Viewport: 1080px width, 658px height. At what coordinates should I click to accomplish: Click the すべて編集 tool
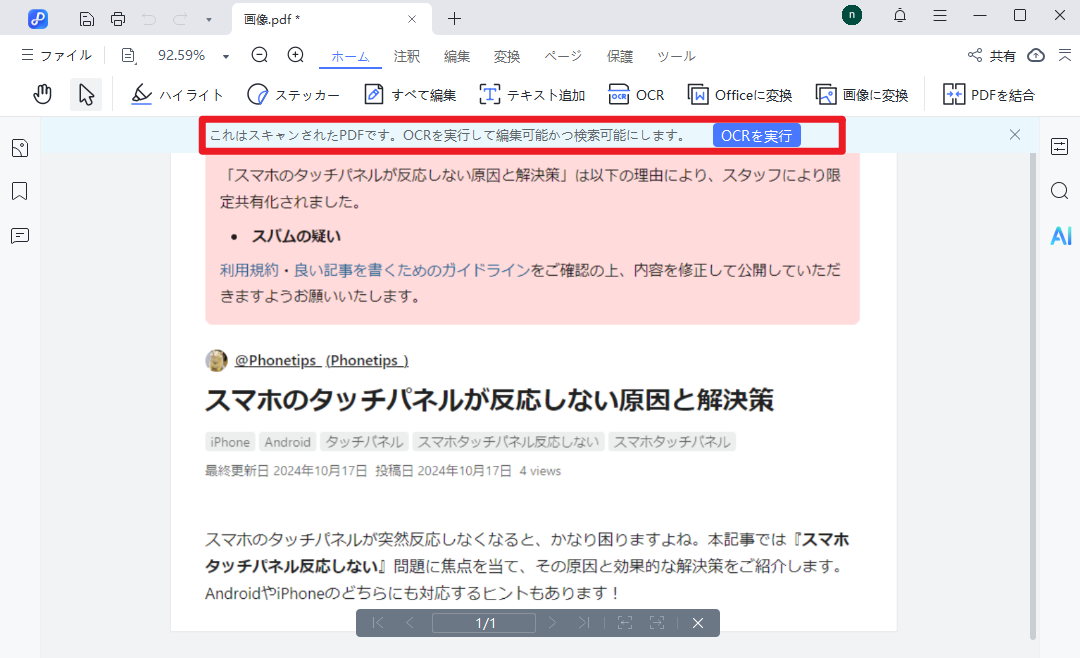(x=410, y=95)
